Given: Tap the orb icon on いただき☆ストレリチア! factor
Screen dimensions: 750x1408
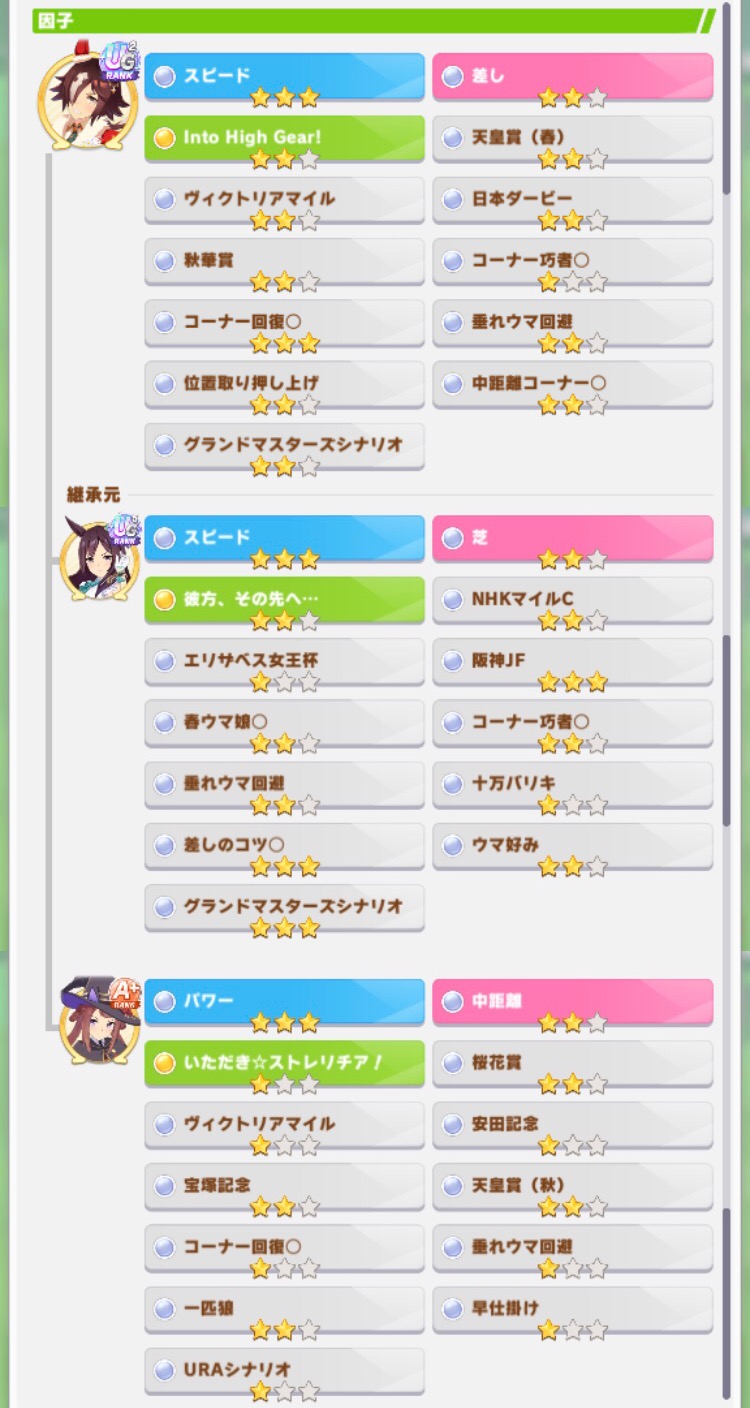Looking at the screenshot, I should [x=165, y=1063].
